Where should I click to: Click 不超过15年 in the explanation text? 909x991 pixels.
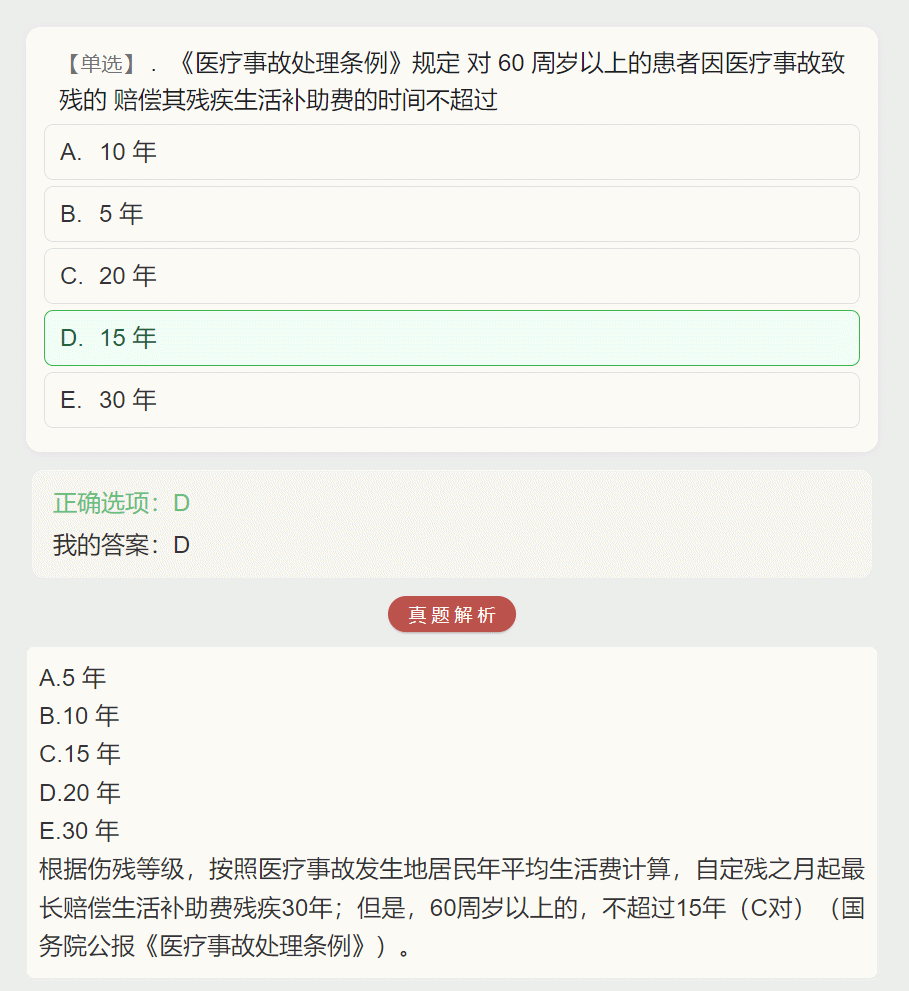[x=664, y=908]
